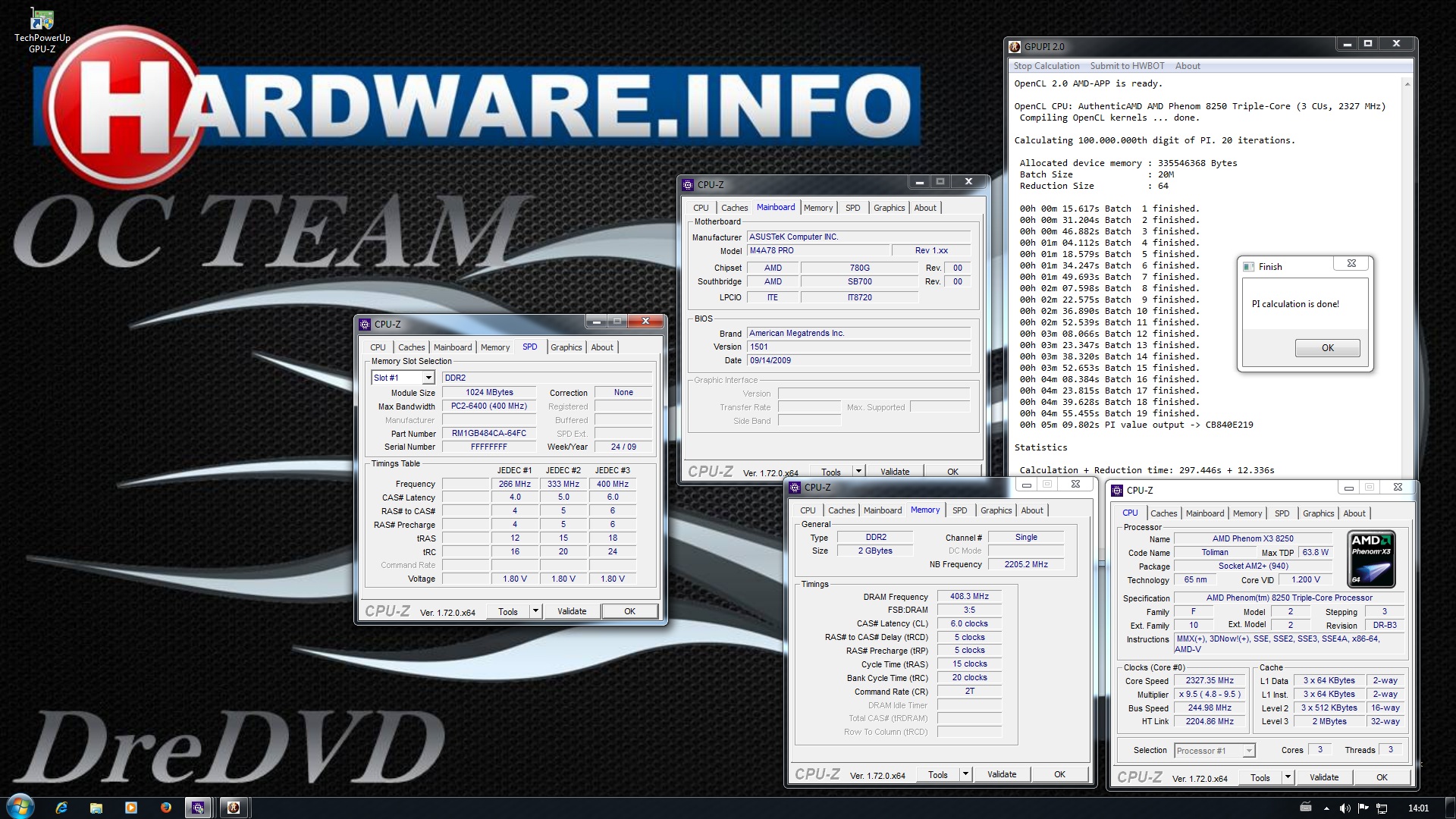Select CPU tab in Mainboard window

701,208
